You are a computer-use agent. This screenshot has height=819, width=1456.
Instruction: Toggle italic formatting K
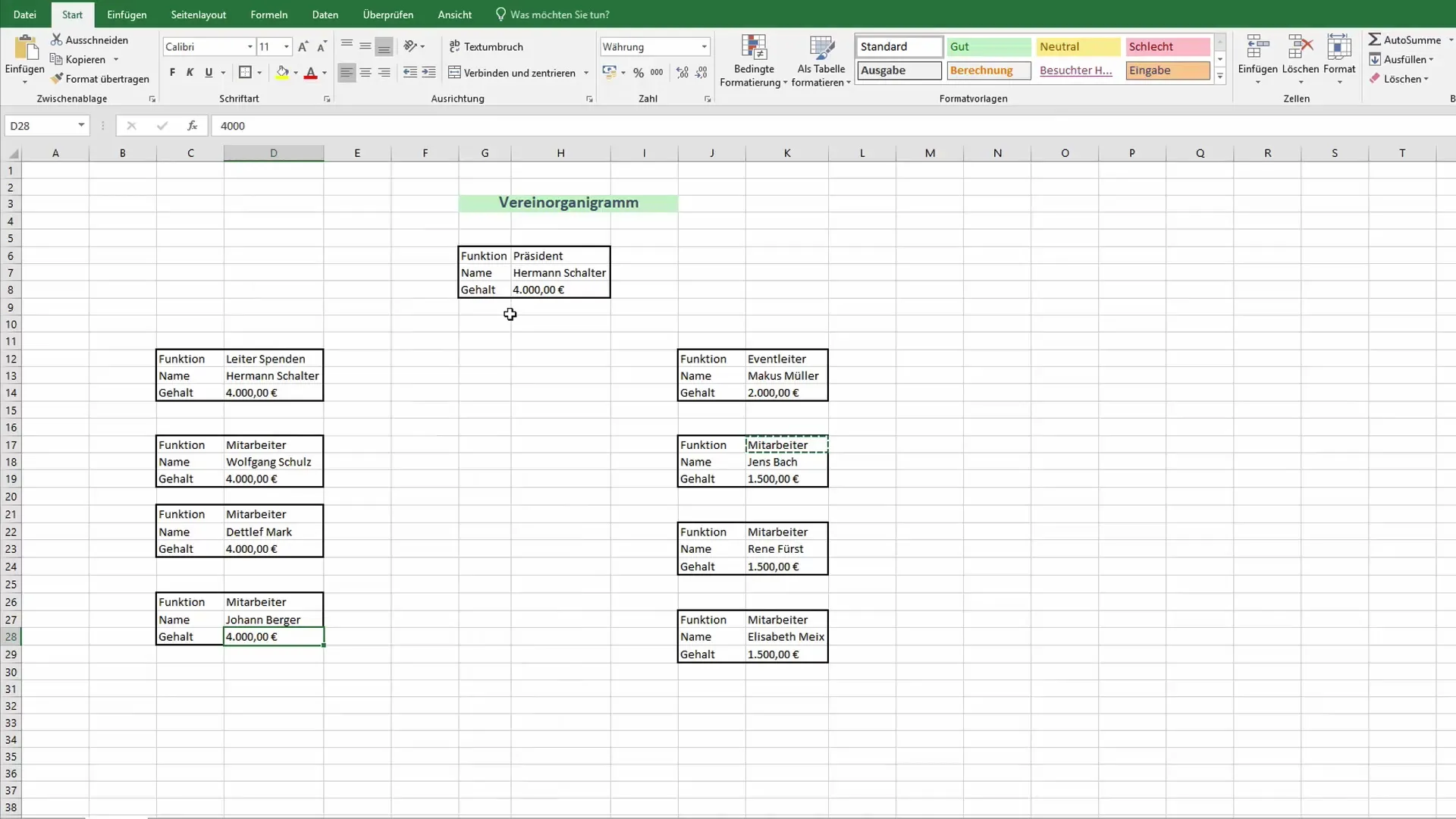click(190, 73)
